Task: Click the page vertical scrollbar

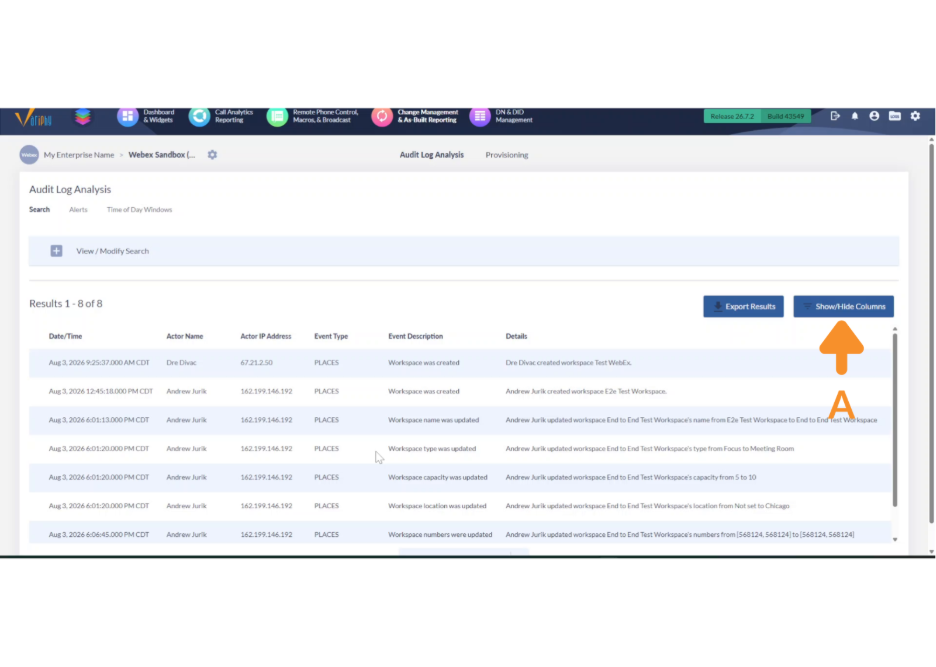Action: pyautogui.click(x=931, y=334)
